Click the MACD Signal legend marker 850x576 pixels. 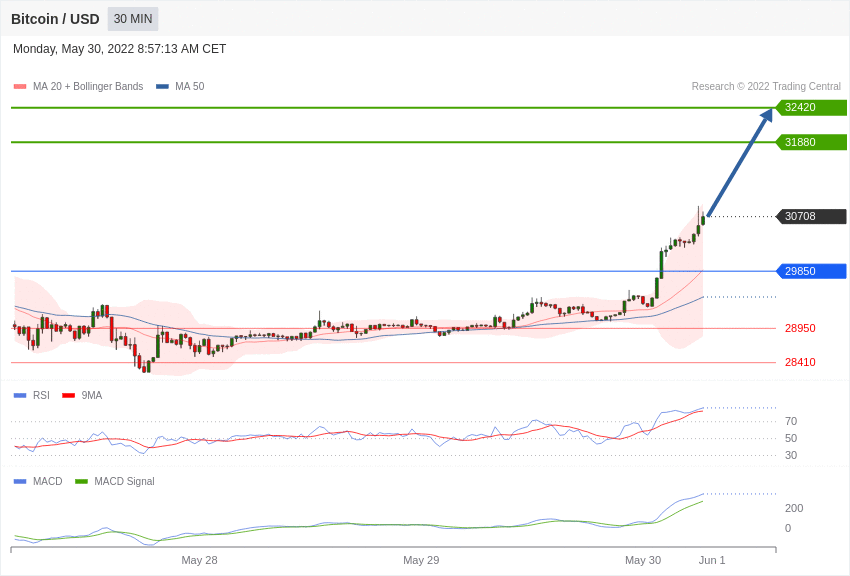tap(81, 481)
